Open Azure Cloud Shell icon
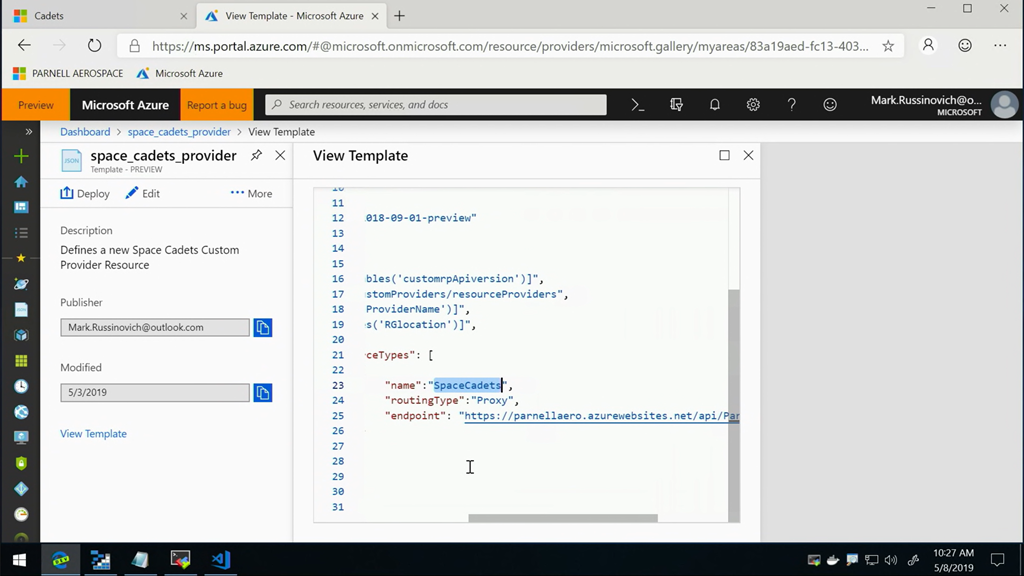Screen dimensions: 1024x576 point(638,105)
